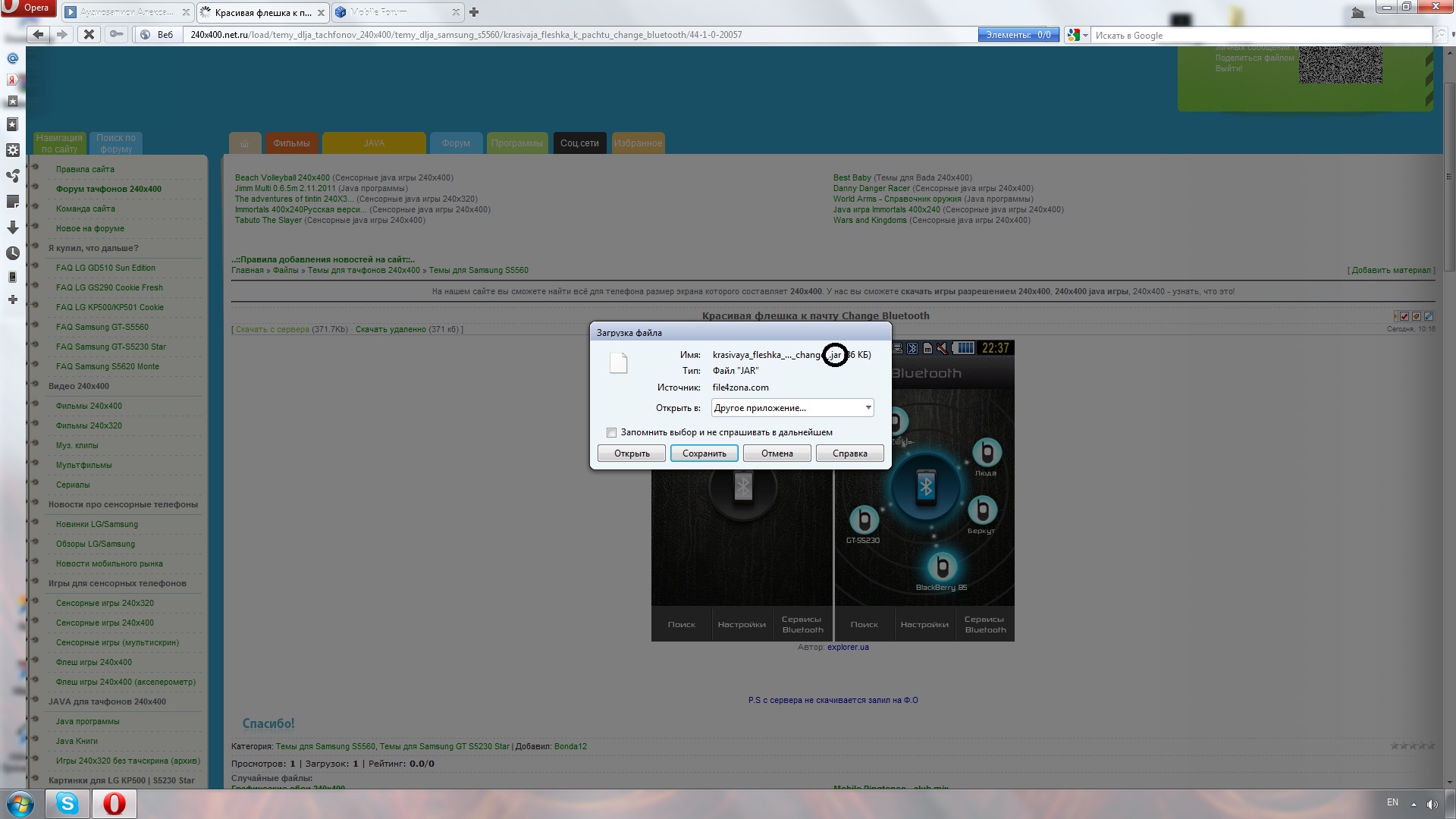Open 'Скачать удаленно' download link
Image resolution: width=1456 pixels, height=819 pixels.
click(x=391, y=330)
